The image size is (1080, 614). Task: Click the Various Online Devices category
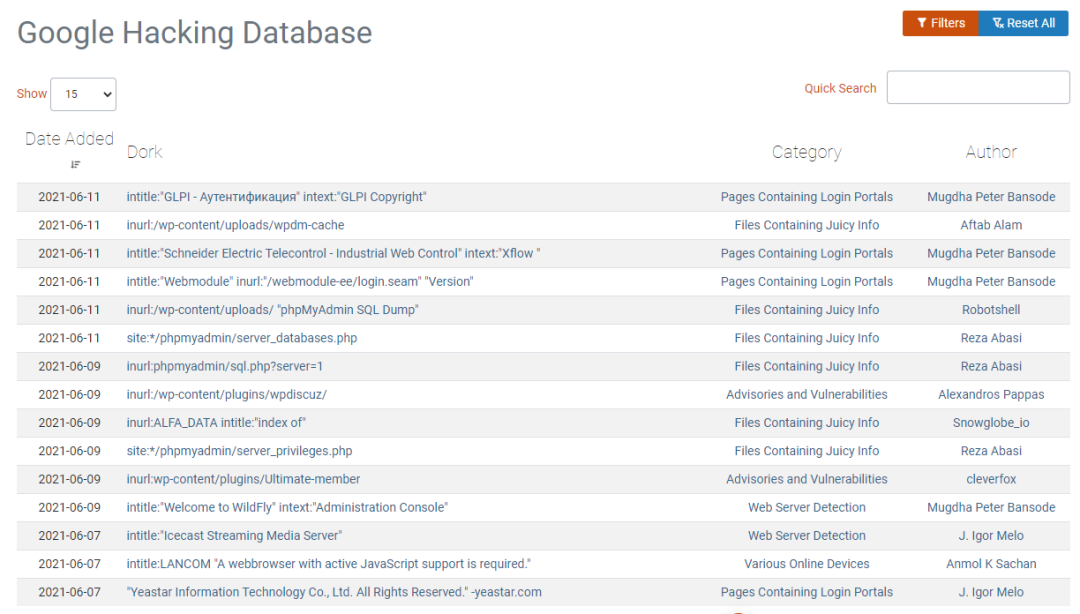(x=807, y=564)
